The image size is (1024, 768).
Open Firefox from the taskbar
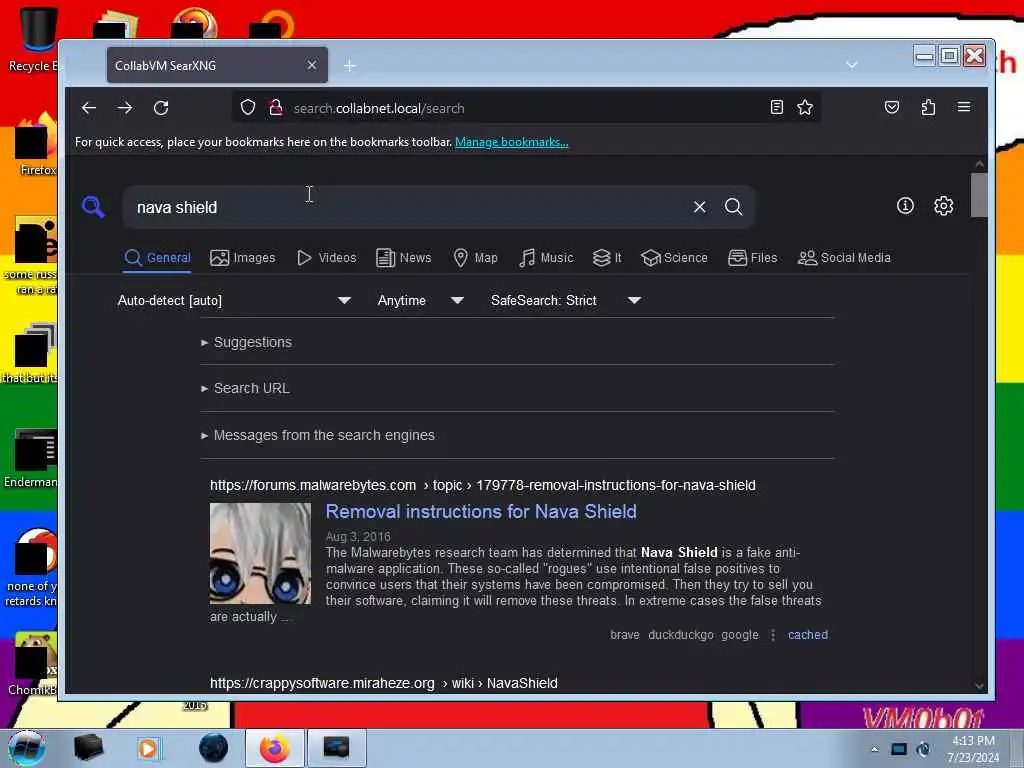coord(274,748)
